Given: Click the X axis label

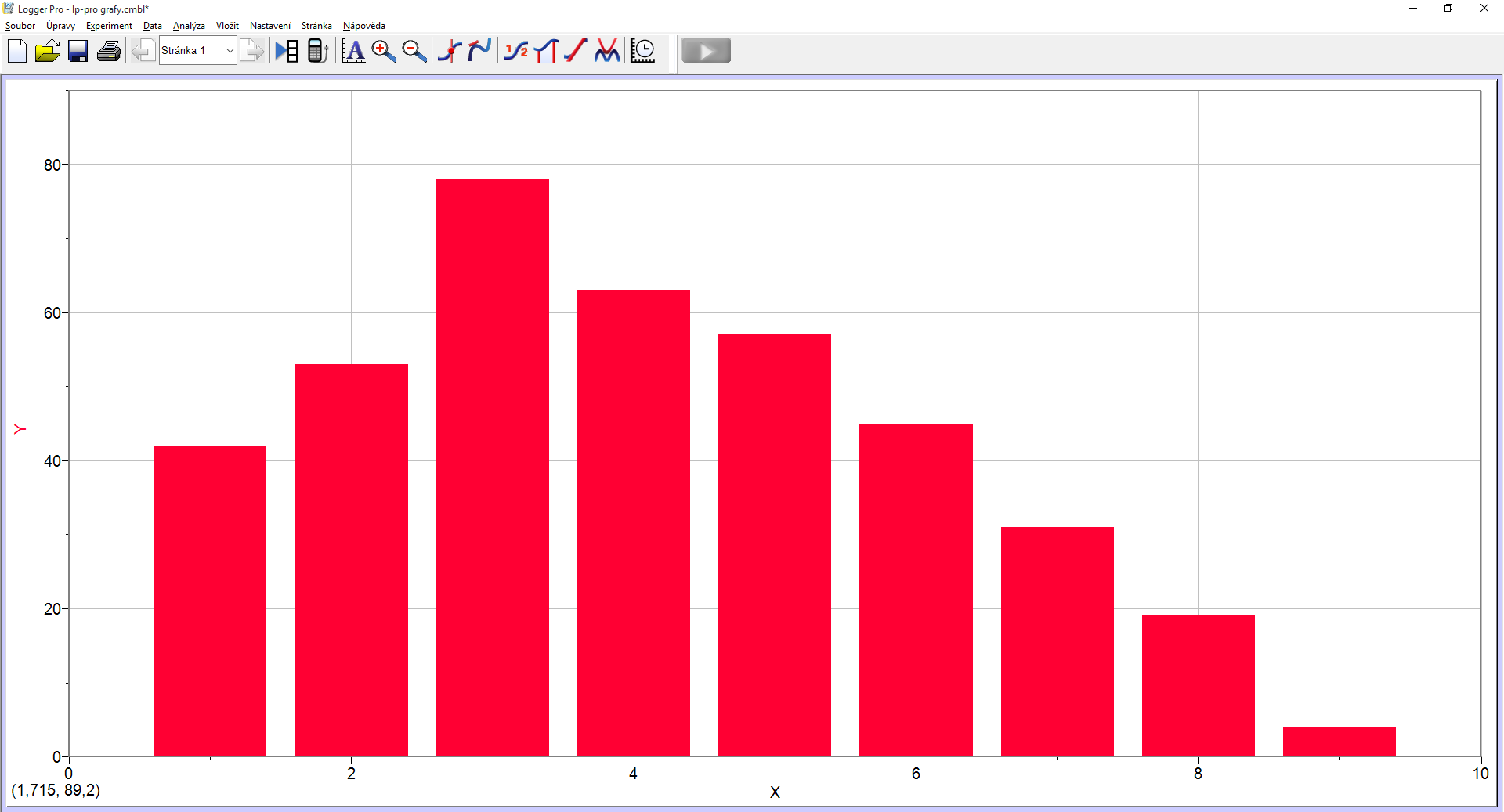Looking at the screenshot, I should click(775, 792).
